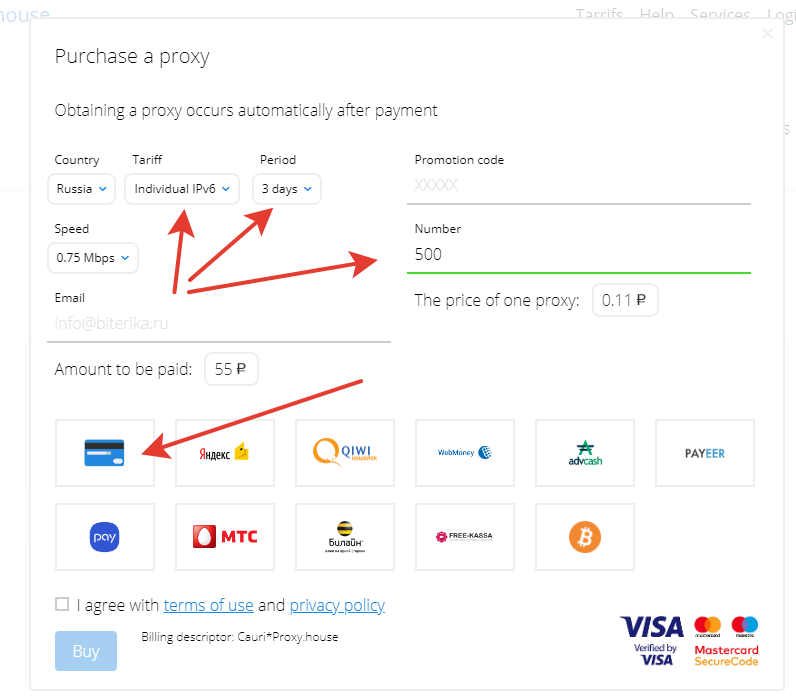Open the Services menu item
The image size is (796, 700).
click(x=719, y=15)
